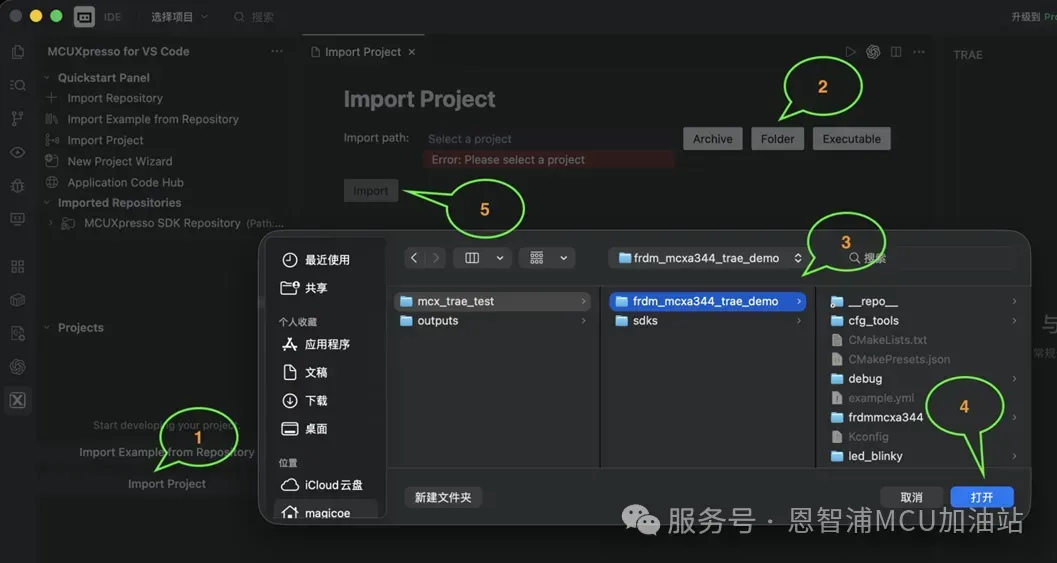This screenshot has height=563, width=1057.
Task: Click the AI swirl icon in activity bar
Action: click(18, 367)
